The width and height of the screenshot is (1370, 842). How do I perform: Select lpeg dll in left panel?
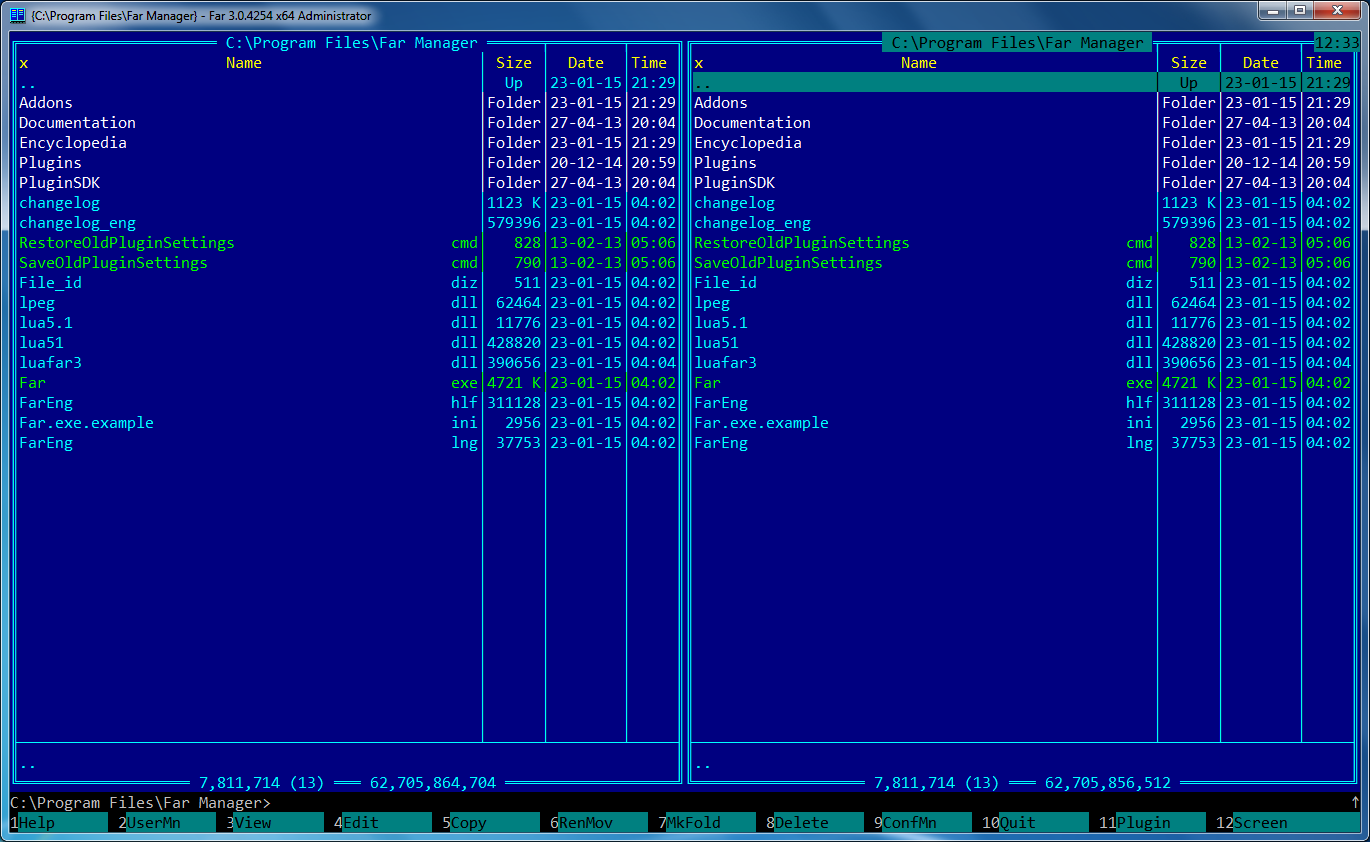click(347, 303)
